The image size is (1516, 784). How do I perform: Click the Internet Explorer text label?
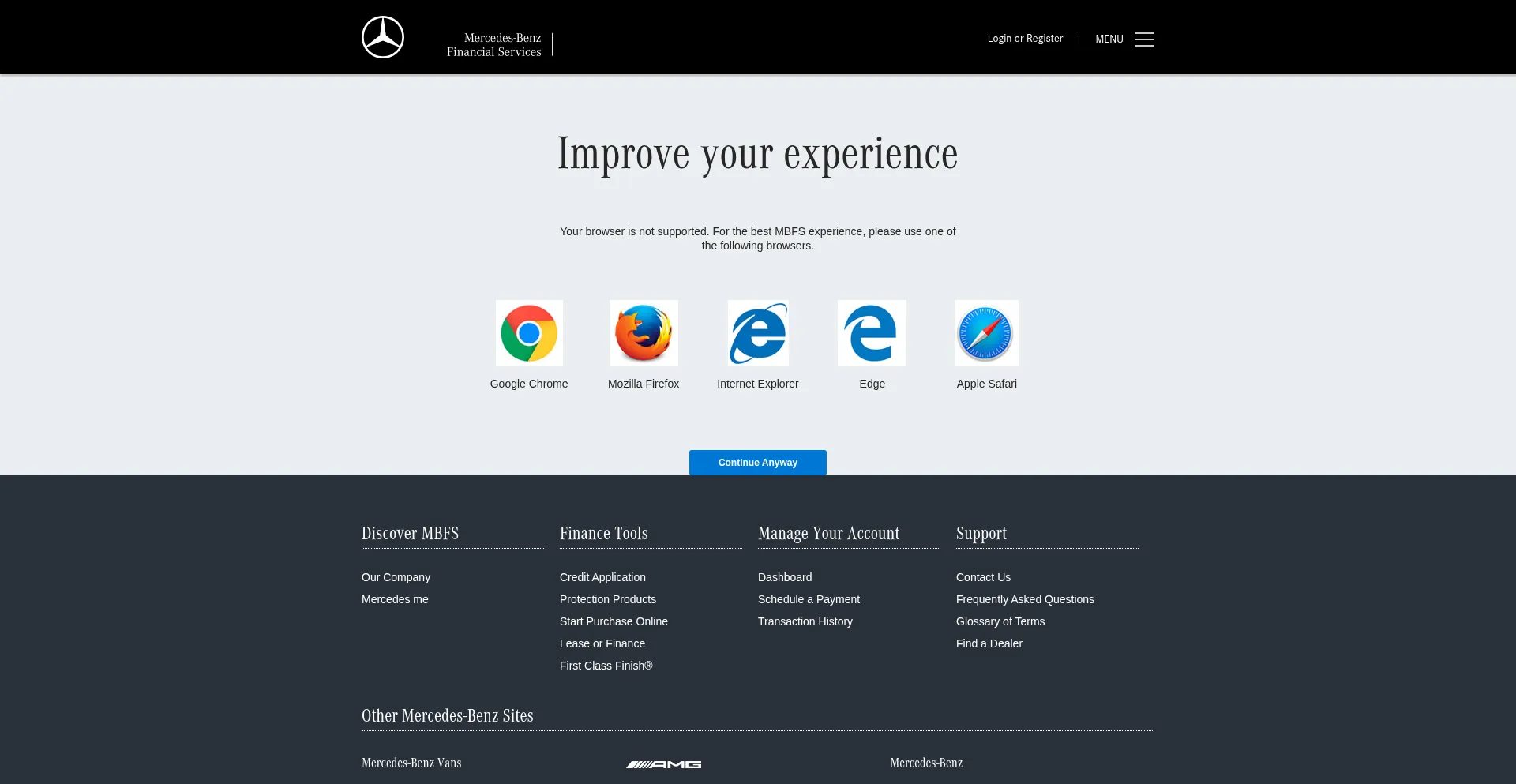click(x=758, y=384)
